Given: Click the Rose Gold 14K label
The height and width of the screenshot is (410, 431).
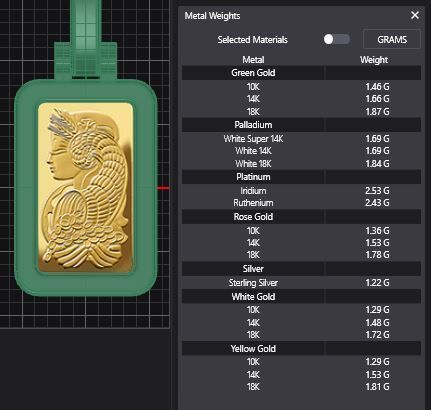Looking at the screenshot, I should [x=253, y=243].
